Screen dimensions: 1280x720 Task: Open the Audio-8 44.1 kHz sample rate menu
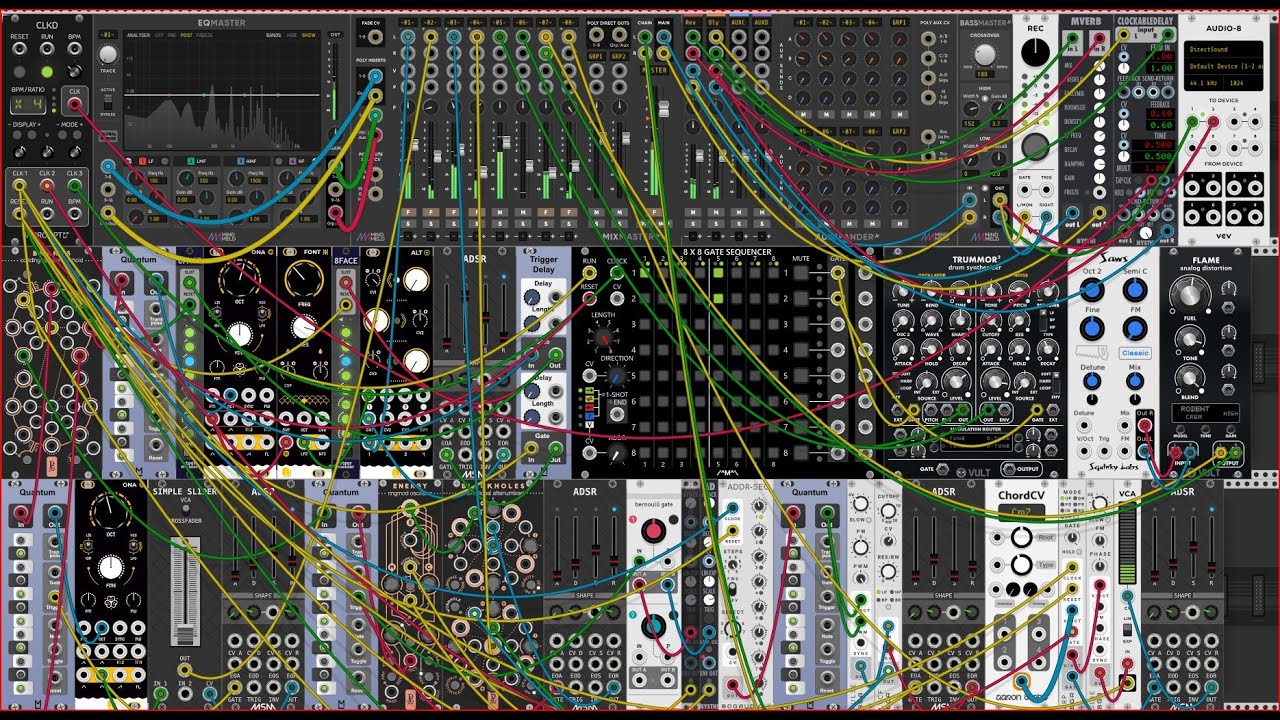click(1206, 85)
